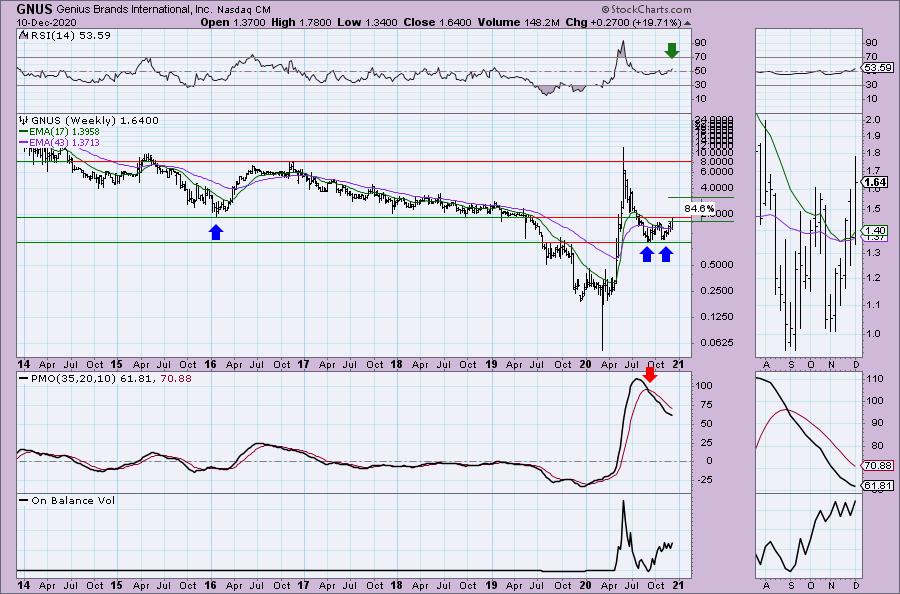Click the Chg +0.2700 (+19.71%) value
The image size is (900, 594).
point(623,22)
